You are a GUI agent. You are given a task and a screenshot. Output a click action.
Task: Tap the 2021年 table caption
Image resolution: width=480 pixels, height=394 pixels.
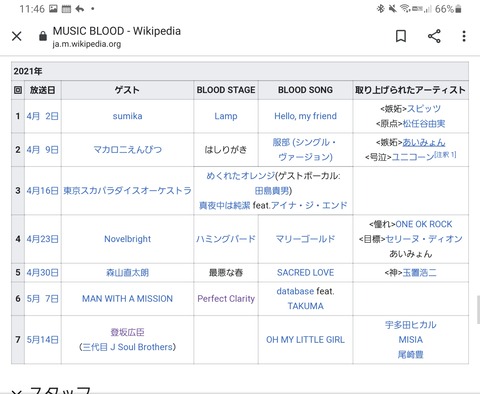[x=240, y=71]
